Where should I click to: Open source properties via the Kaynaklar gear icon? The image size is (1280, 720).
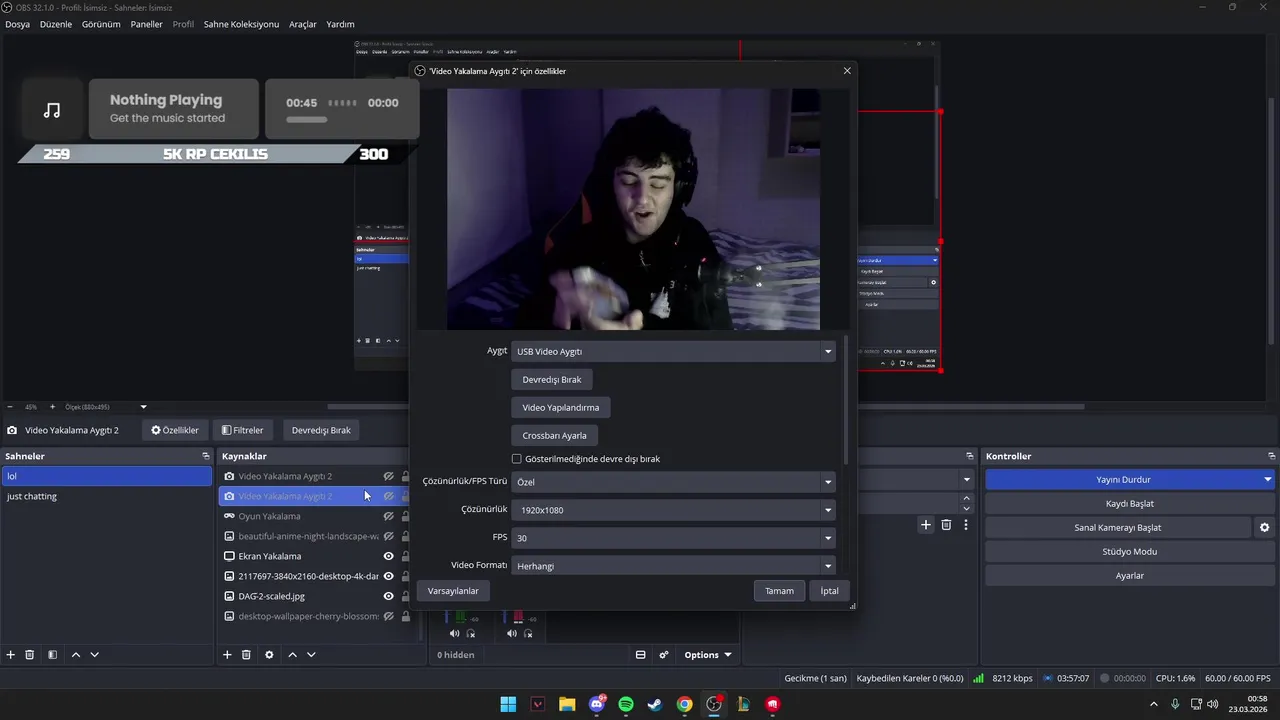269,655
